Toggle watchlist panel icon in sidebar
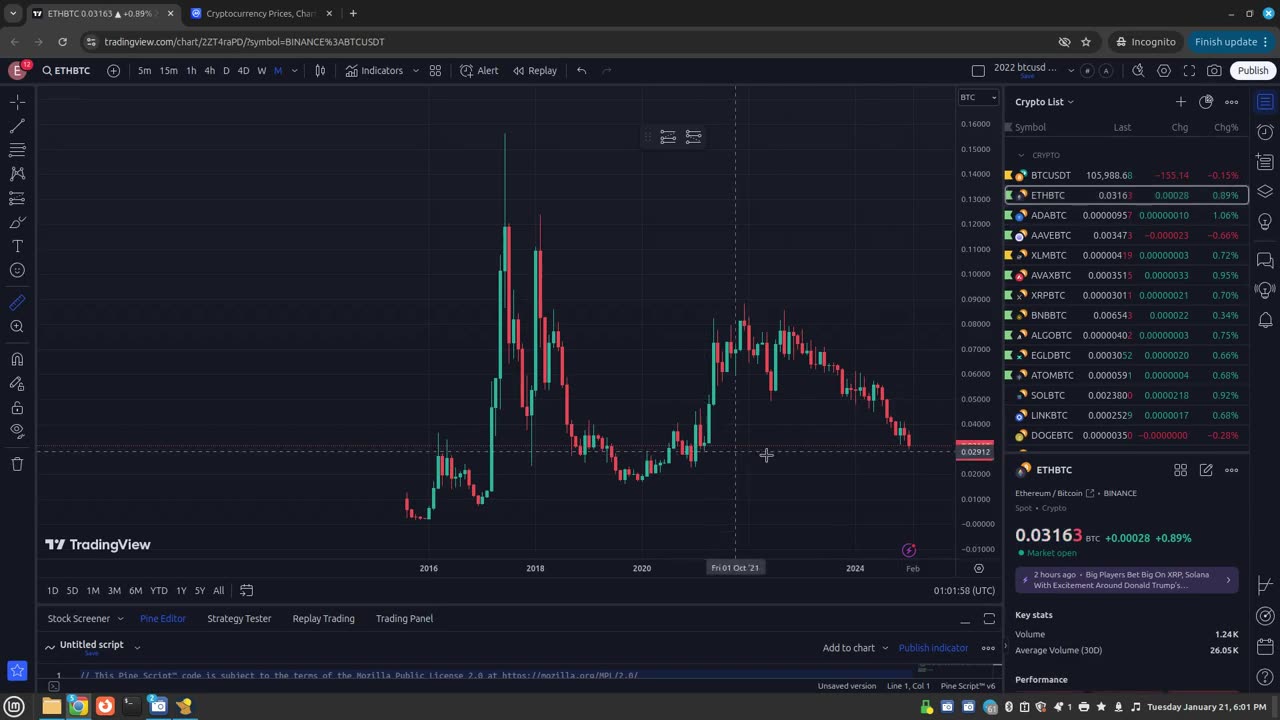Image resolution: width=1280 pixels, height=720 pixels. (x=1265, y=102)
